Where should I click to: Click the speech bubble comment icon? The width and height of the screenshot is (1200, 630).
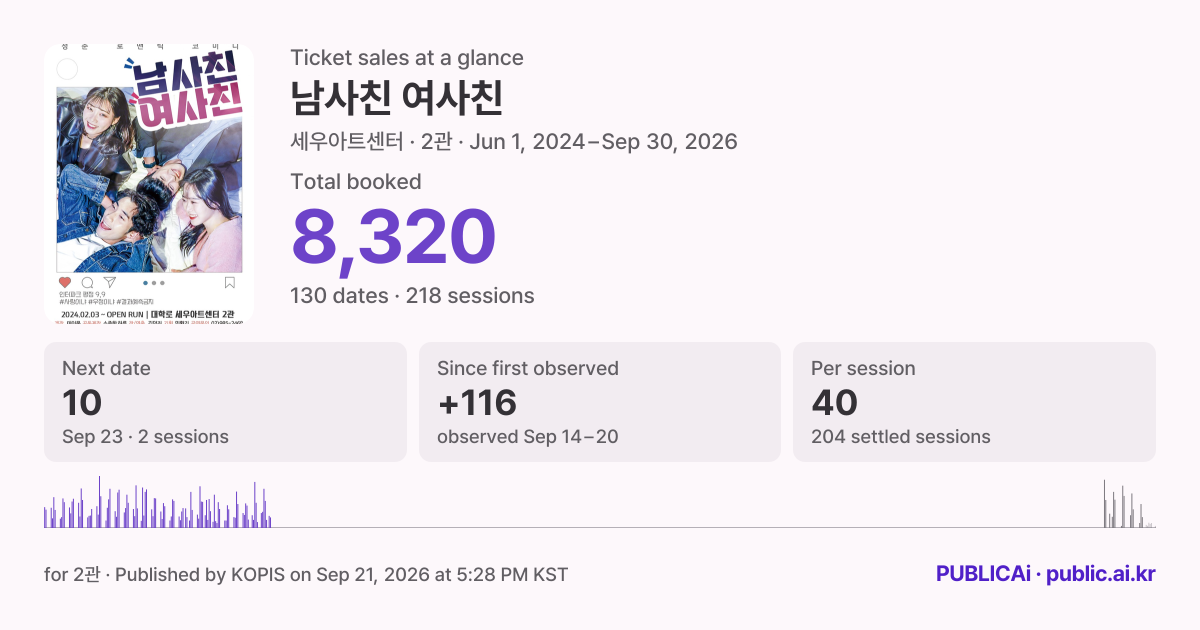tap(88, 283)
